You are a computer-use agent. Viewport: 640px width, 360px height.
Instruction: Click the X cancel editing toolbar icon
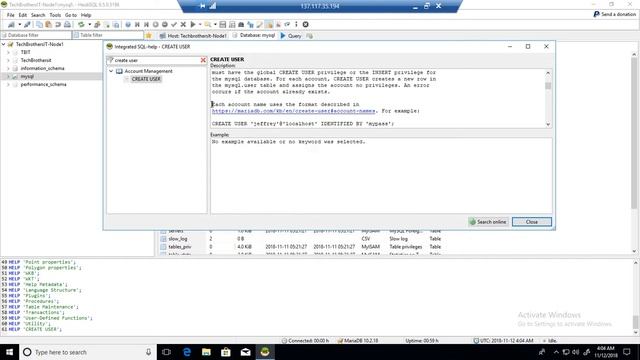(x=183, y=24)
